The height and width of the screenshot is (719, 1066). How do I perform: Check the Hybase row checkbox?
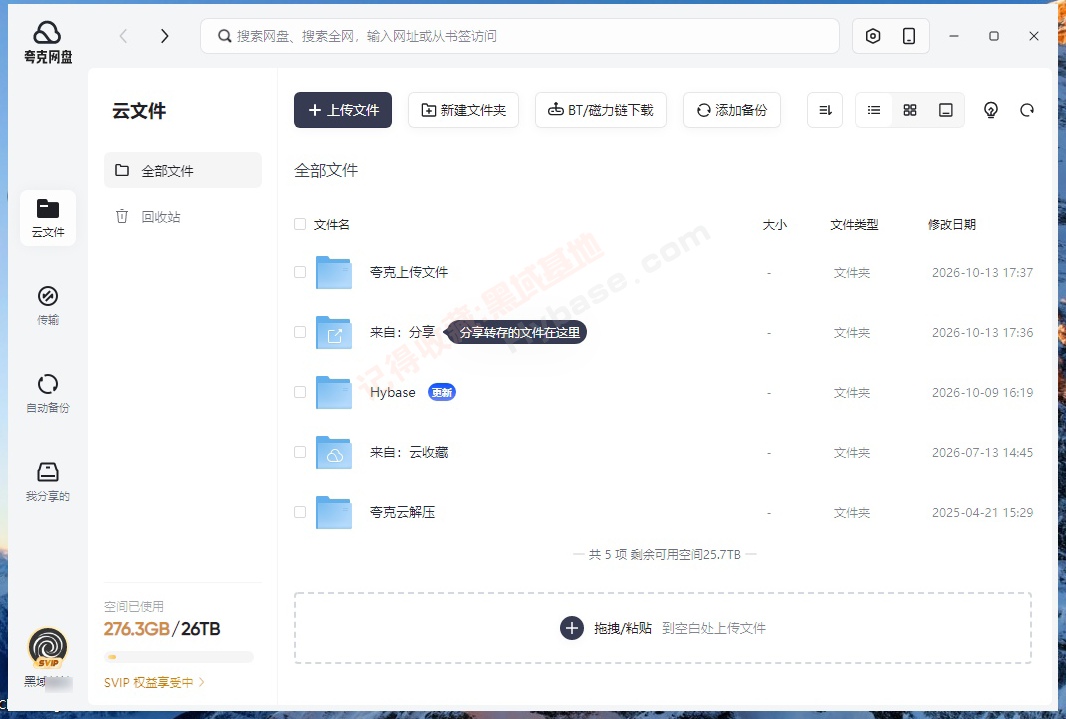pyautogui.click(x=300, y=392)
